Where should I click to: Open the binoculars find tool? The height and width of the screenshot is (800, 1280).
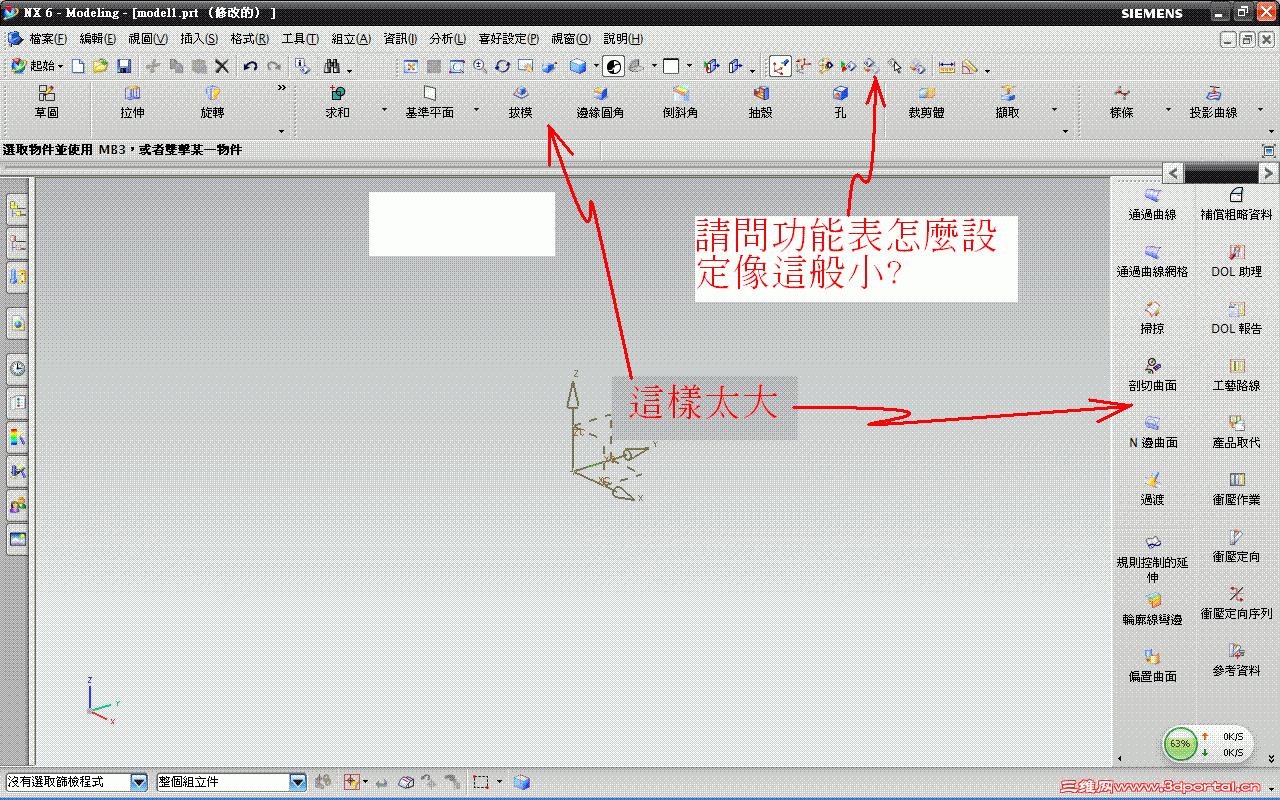[x=332, y=66]
